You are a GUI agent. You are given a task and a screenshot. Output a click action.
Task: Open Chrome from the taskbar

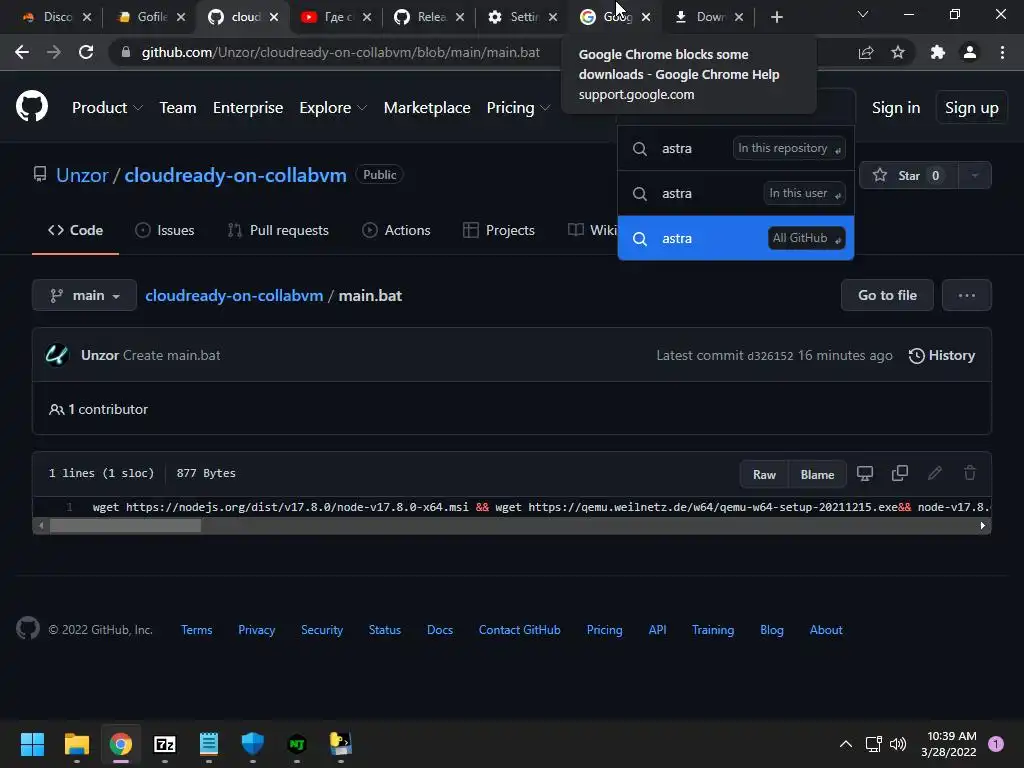point(121,744)
